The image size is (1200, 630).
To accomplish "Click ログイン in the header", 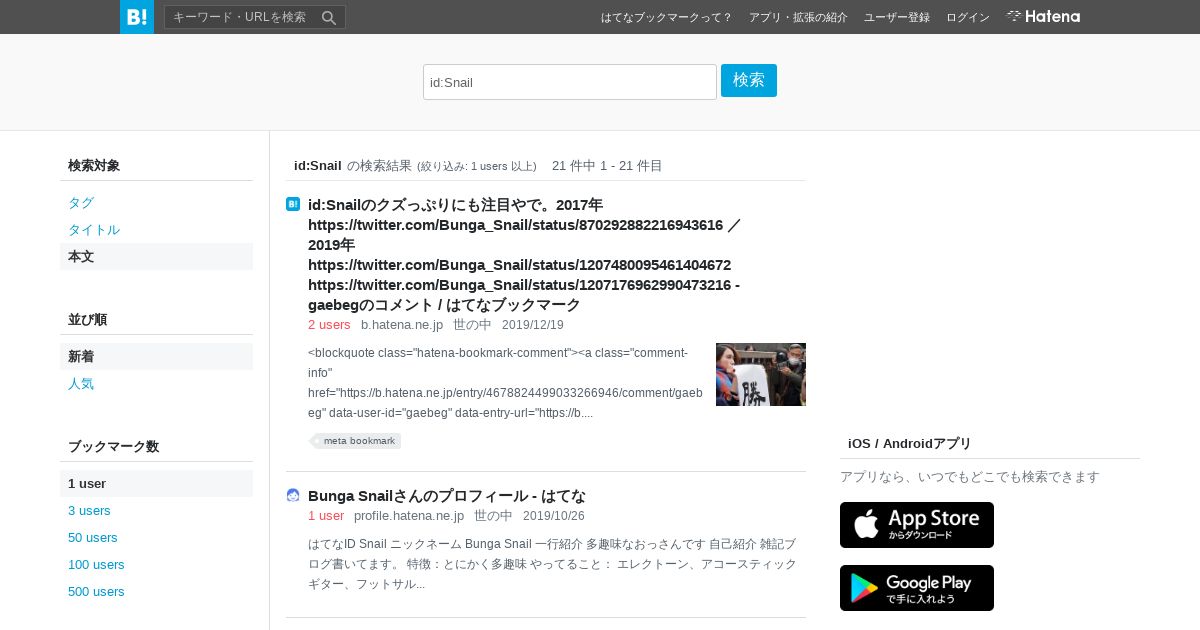I will point(968,17).
